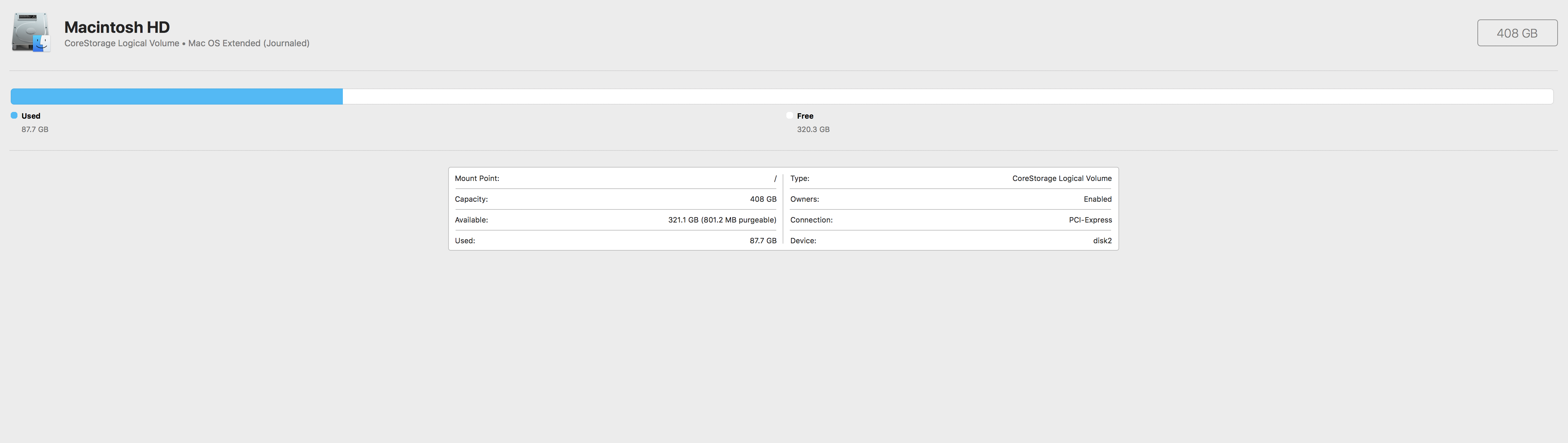Click the PCI-Express connection value
1568x443 pixels.
coord(1090,220)
